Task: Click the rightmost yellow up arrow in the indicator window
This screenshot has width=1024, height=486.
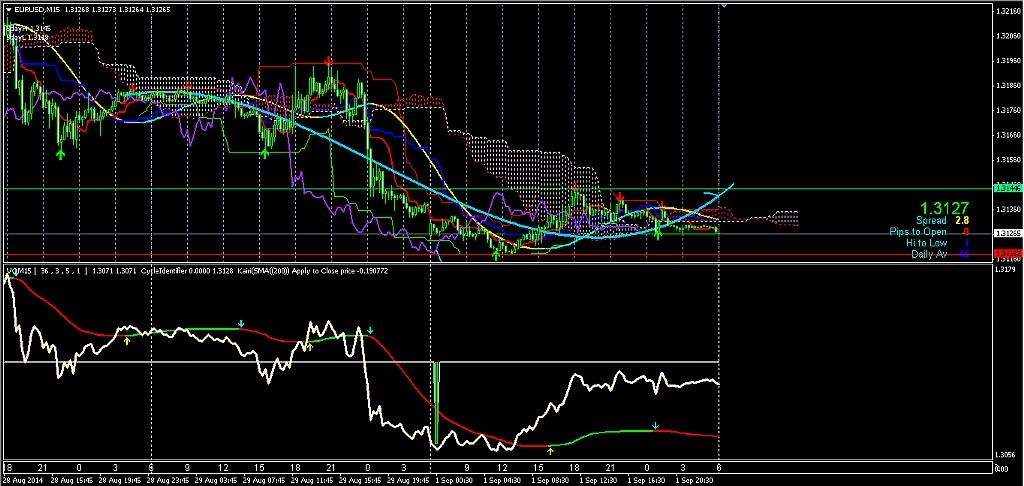Action: (551, 451)
